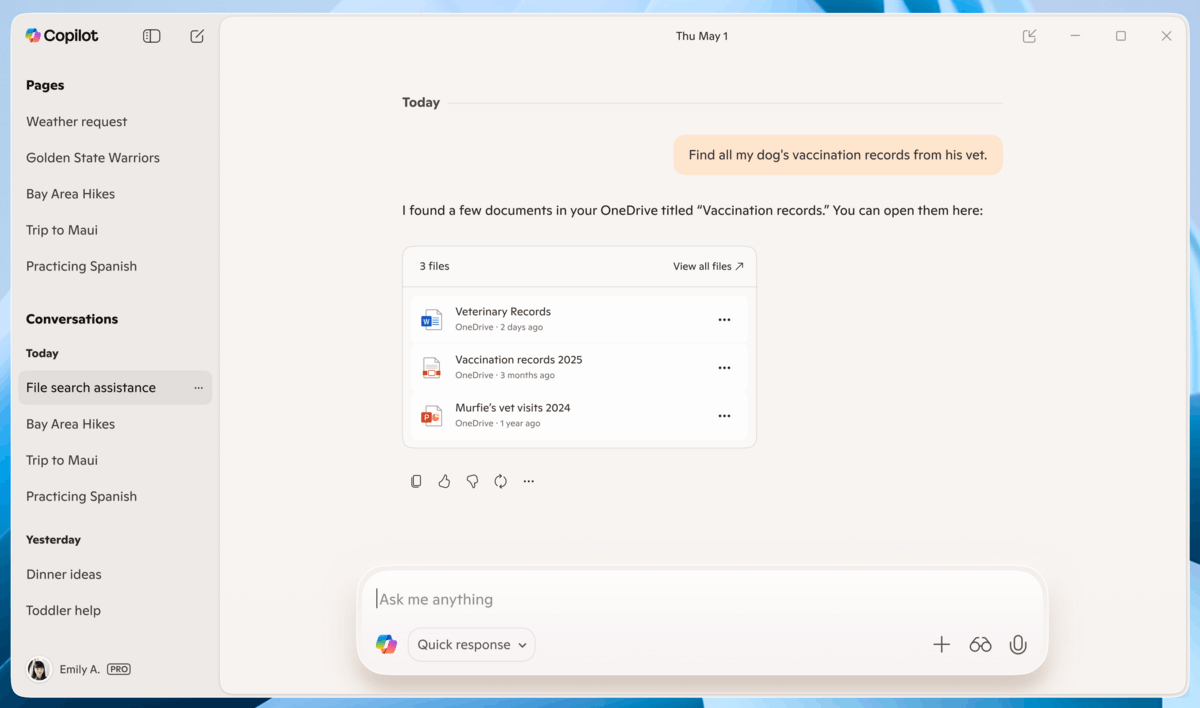Click the microphone icon to speak
The width and height of the screenshot is (1200, 708).
1017,645
